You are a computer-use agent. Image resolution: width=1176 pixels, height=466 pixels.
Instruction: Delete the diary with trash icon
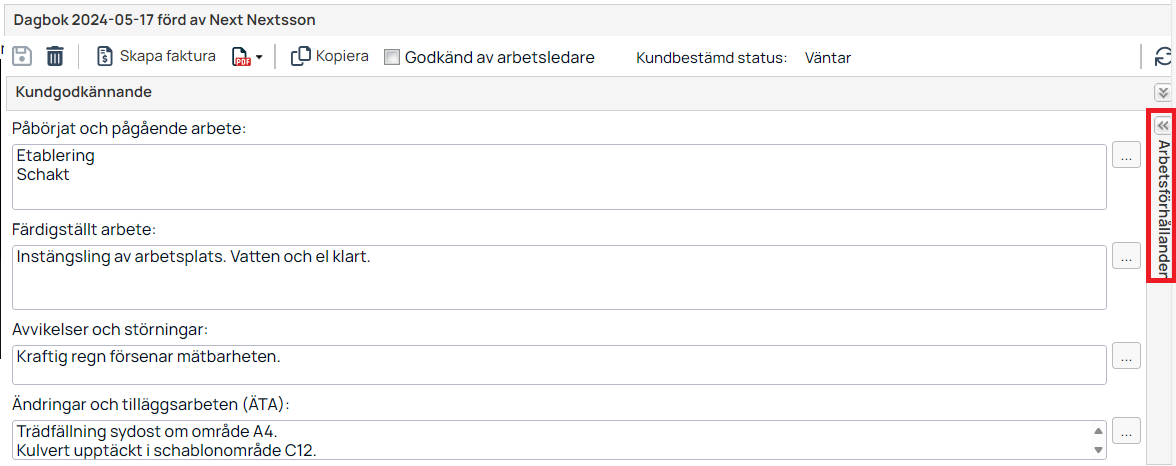point(55,56)
